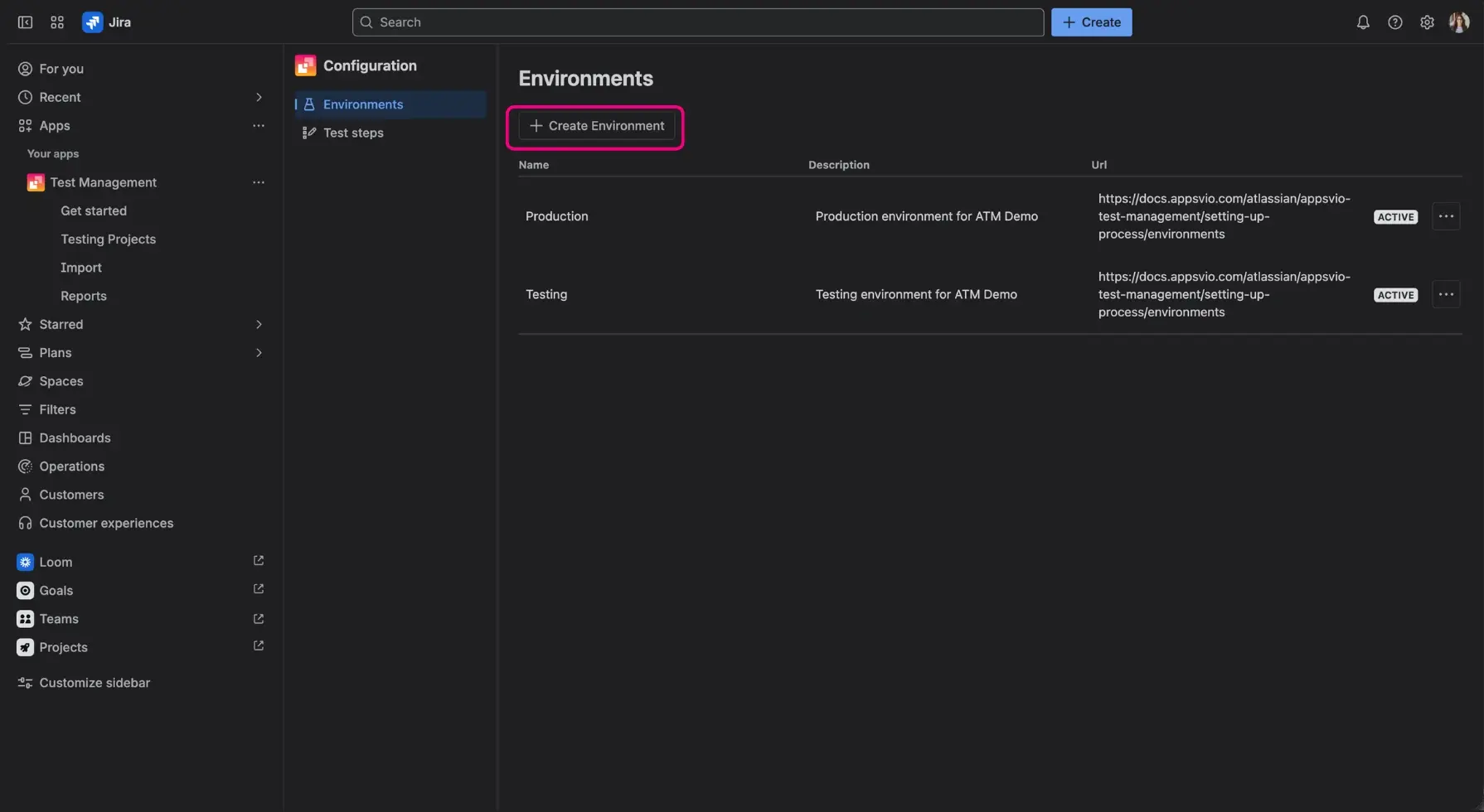Open Get started under Test Management
Screen dimensions: 1484x812
(94, 210)
